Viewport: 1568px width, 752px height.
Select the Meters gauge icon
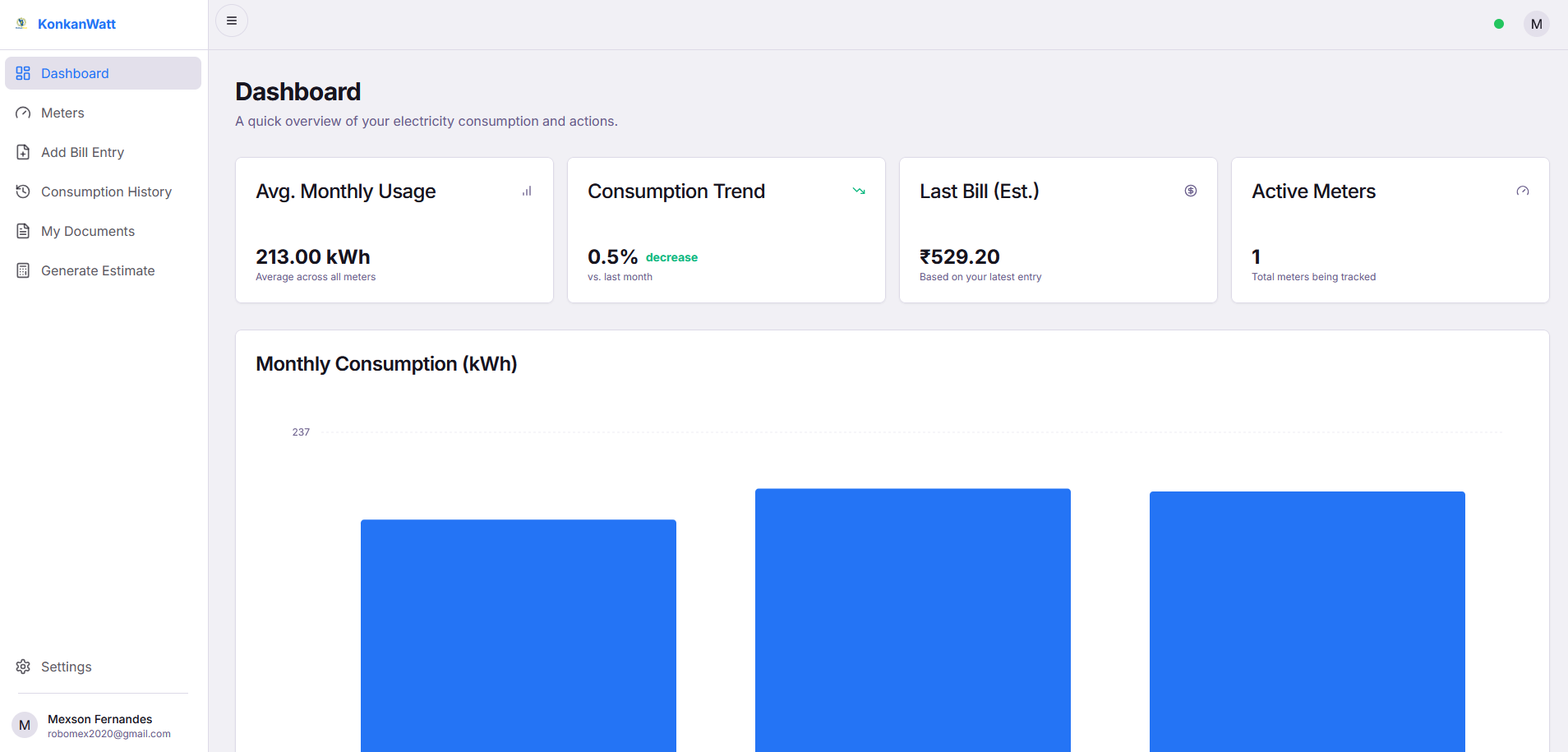click(x=23, y=113)
